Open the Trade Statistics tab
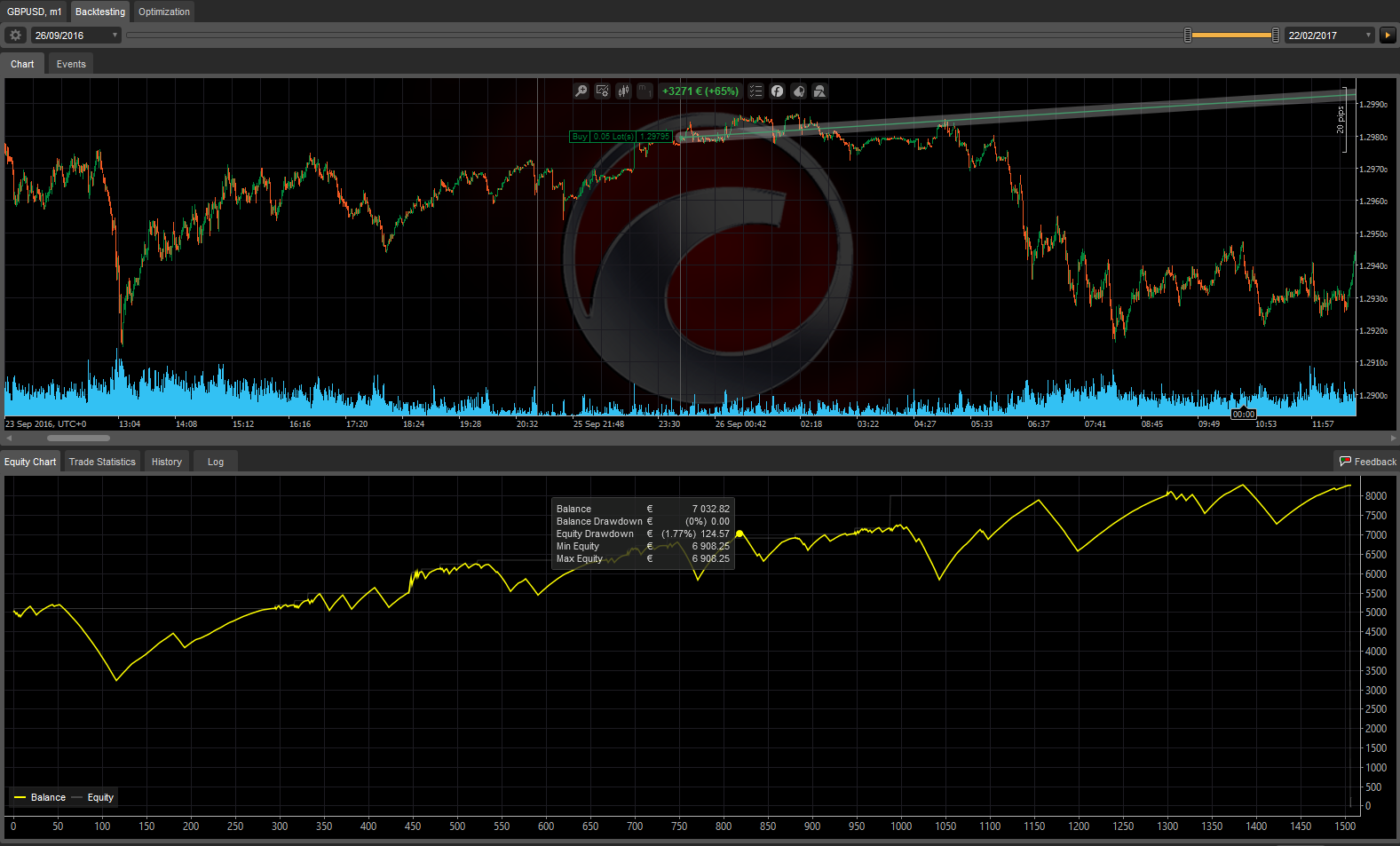The width and height of the screenshot is (1400, 846). click(102, 462)
